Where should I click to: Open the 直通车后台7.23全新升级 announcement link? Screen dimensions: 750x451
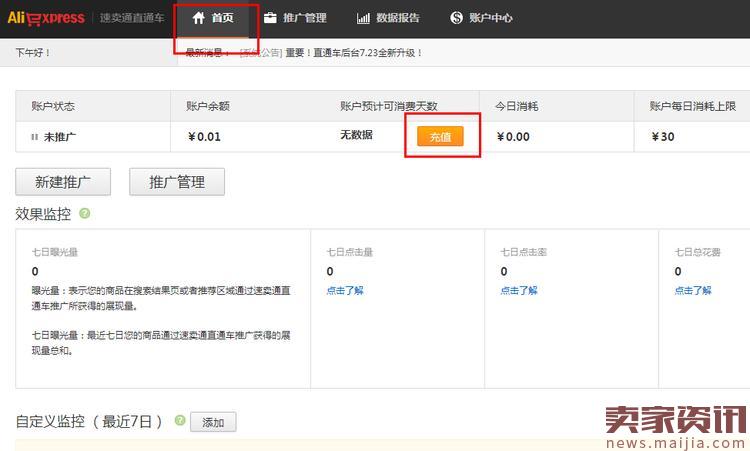pyautogui.click(x=354, y=53)
